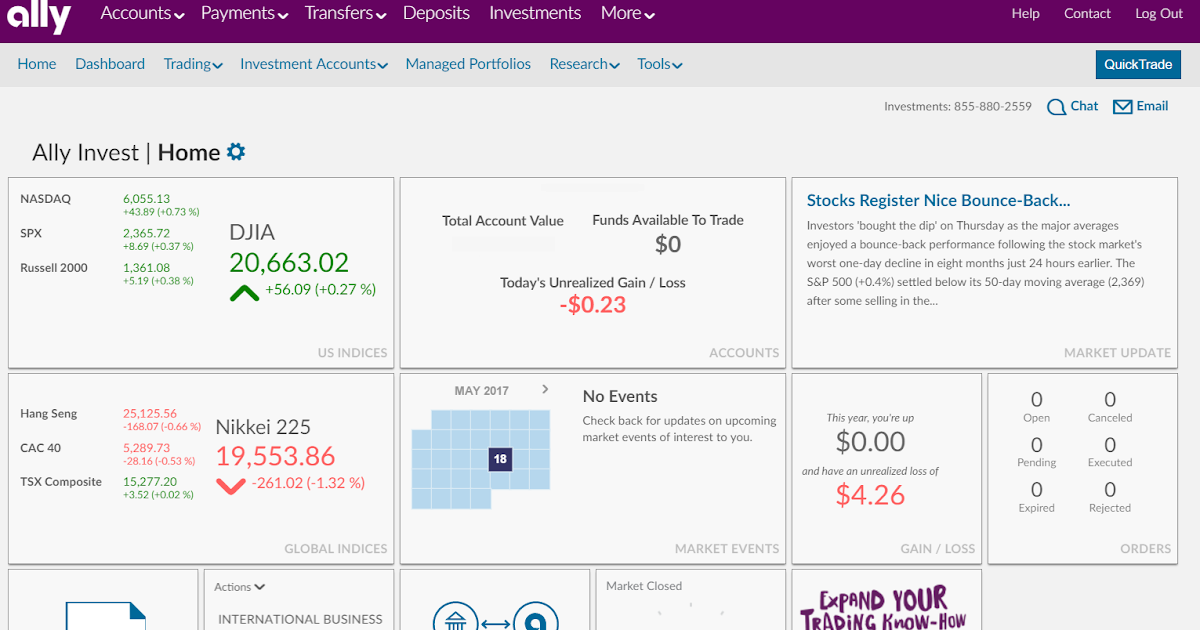Viewport: 1200px width, 630px height.
Task: Click the Market Closed status
Action: [x=644, y=586]
